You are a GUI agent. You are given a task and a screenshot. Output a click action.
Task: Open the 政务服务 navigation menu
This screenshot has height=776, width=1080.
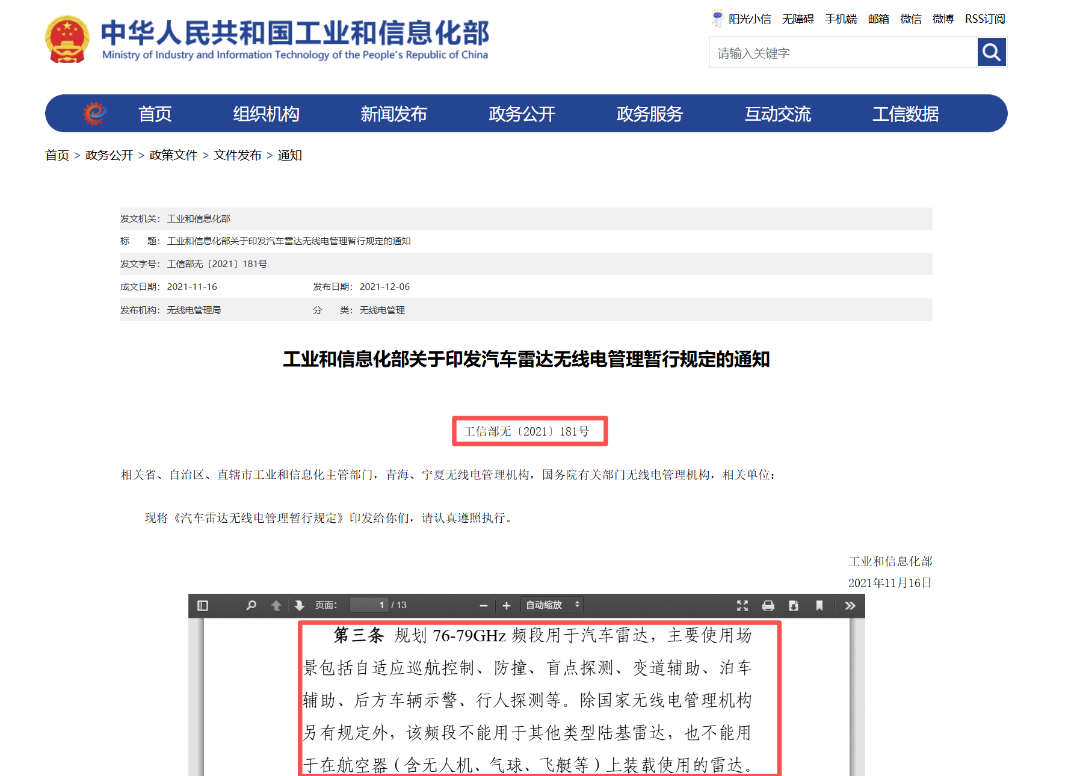click(x=649, y=114)
